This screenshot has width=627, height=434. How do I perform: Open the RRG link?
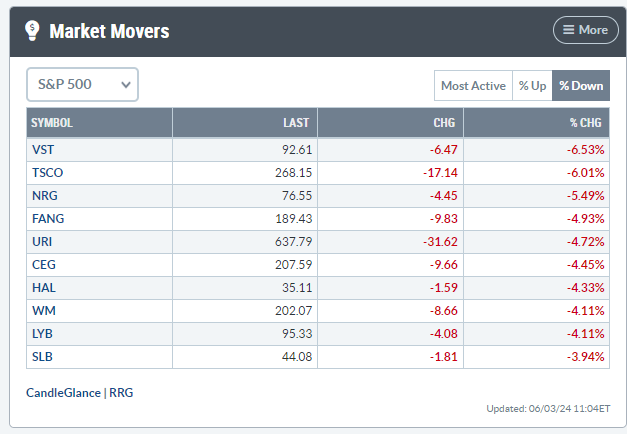coord(121,393)
